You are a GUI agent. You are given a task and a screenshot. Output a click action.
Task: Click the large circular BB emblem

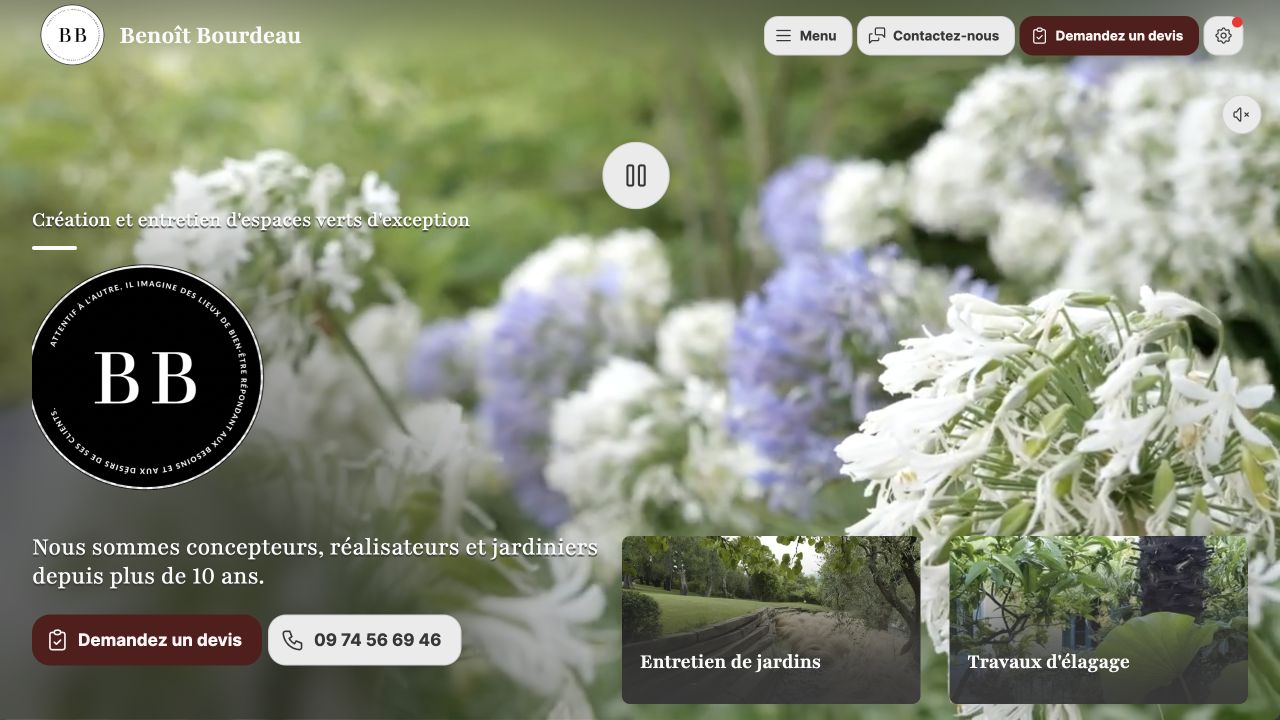point(147,377)
